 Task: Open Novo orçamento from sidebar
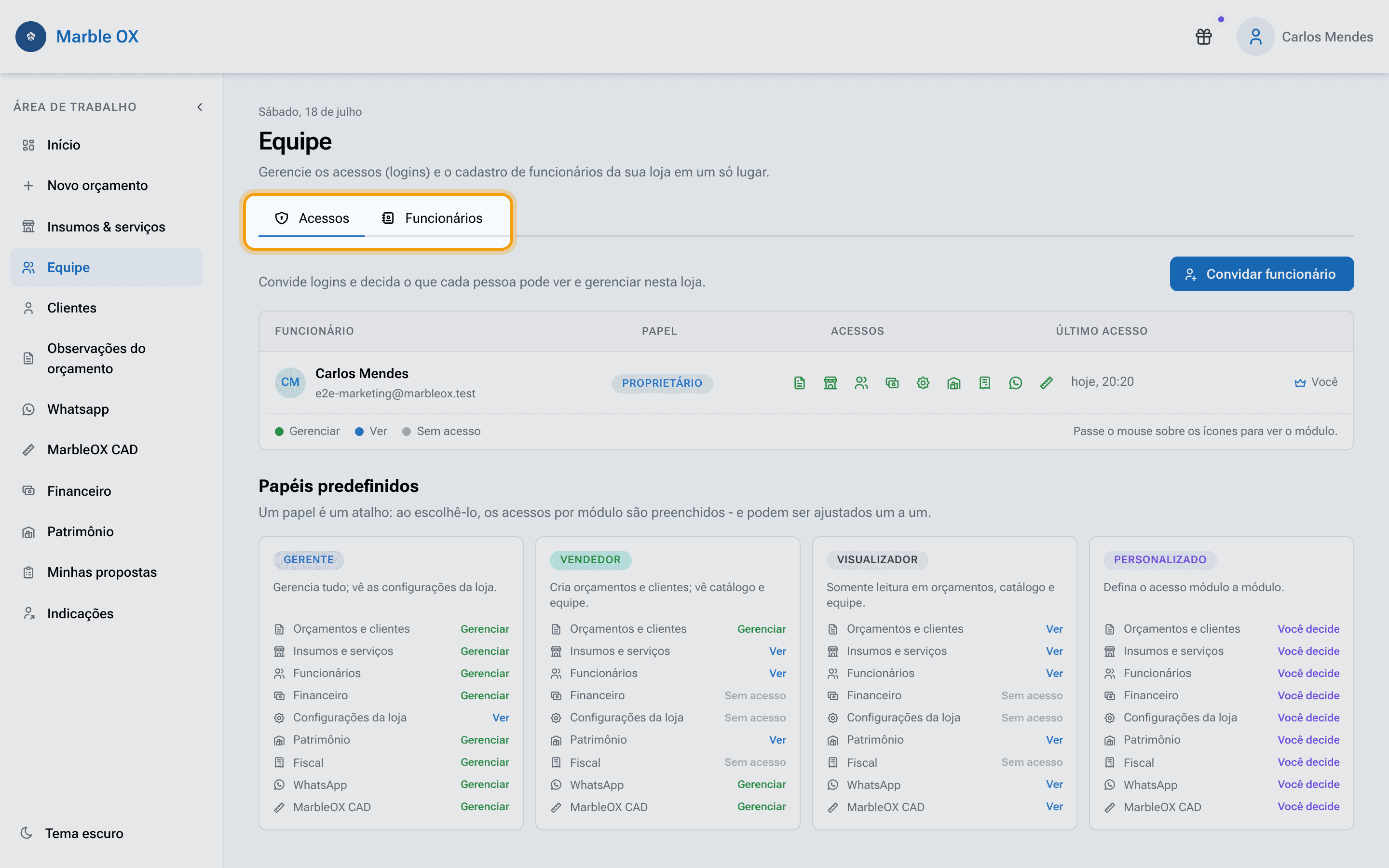(106, 186)
